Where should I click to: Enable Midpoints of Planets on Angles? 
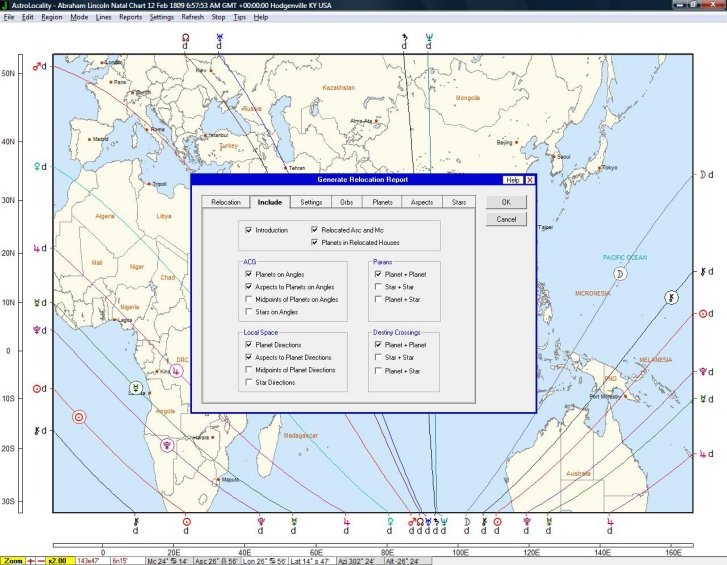[249, 299]
